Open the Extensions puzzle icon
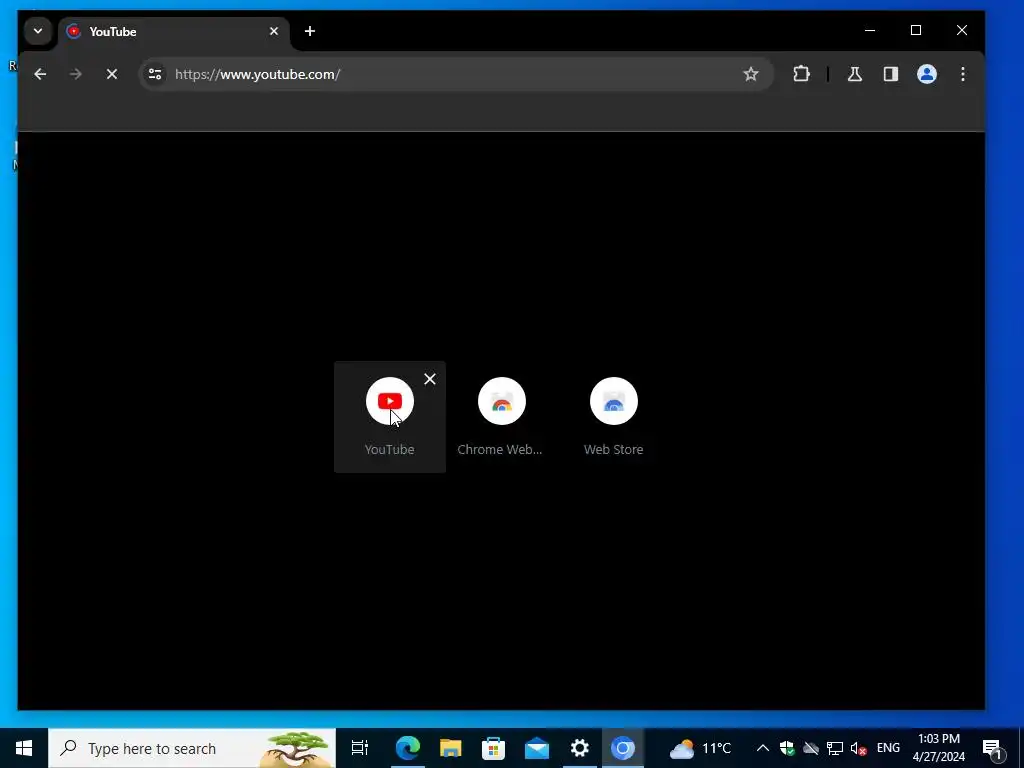 pos(801,74)
